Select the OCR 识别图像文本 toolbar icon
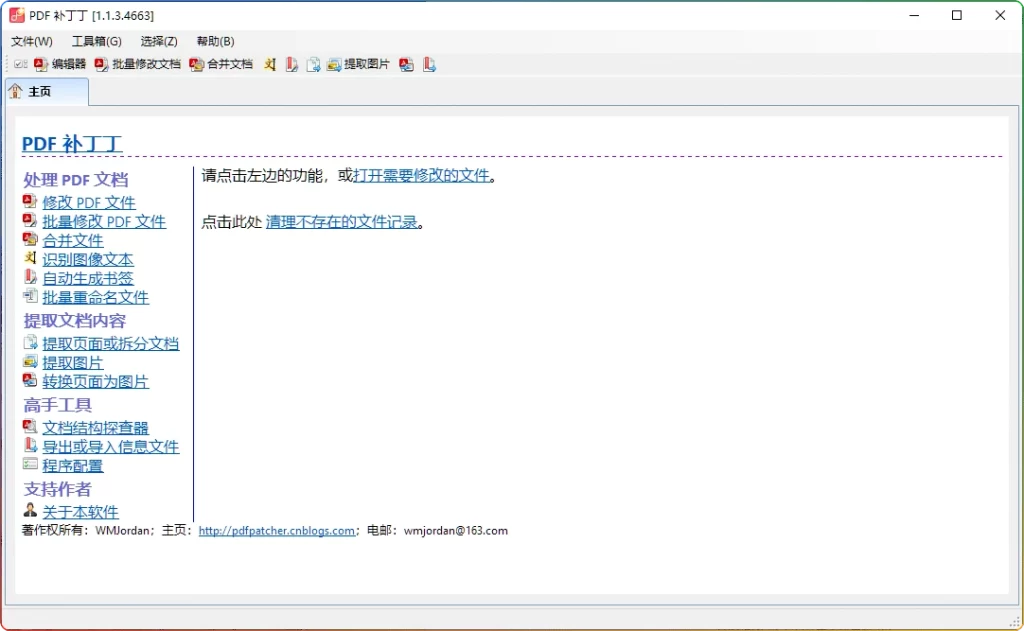Viewport: 1024px width, 631px height. point(268,64)
